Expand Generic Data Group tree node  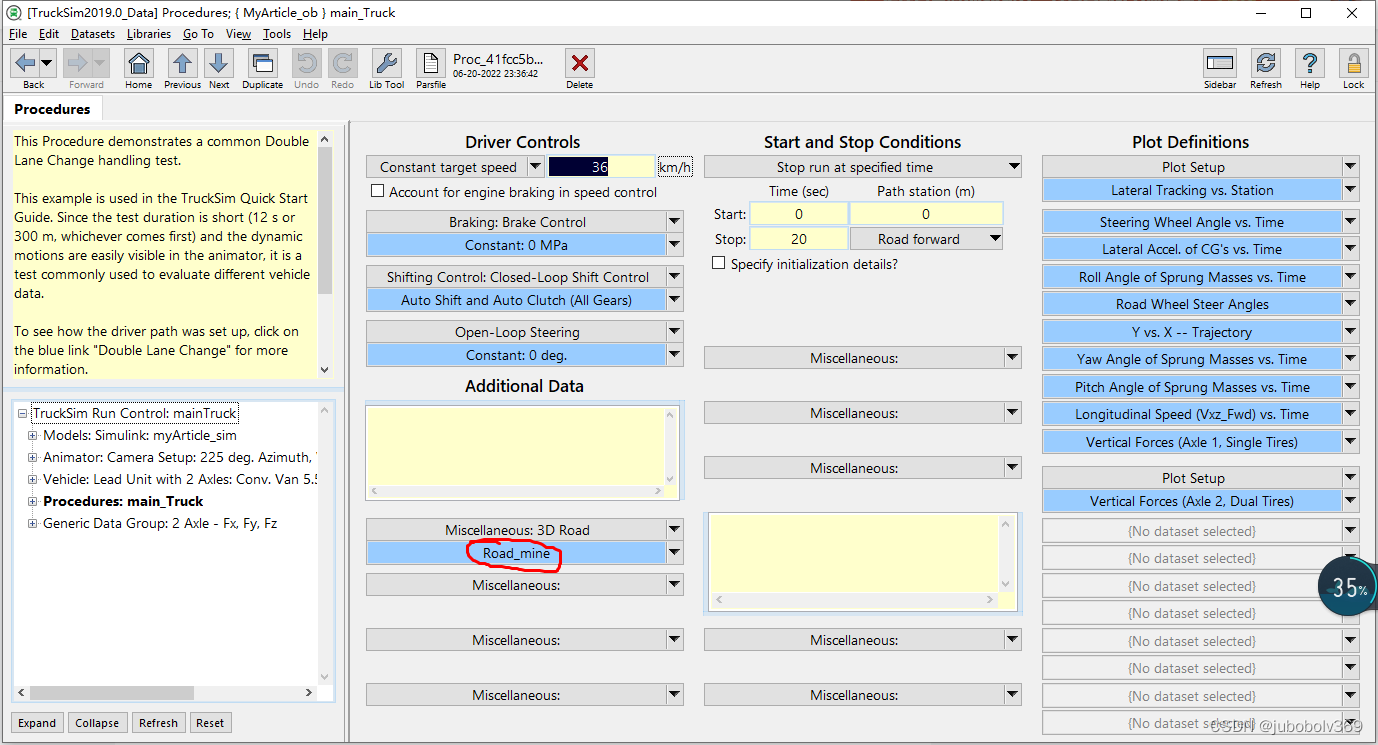[x=33, y=523]
